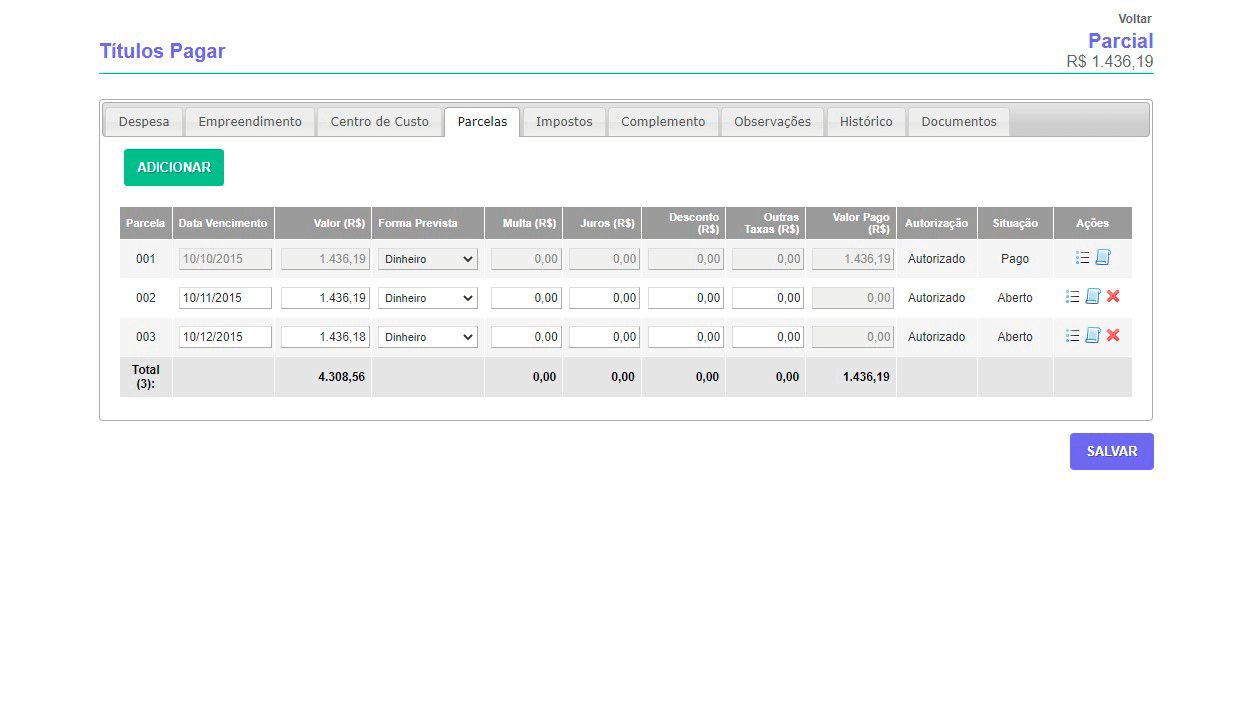Switch to the Despesa tab
This screenshot has height=724, width=1239.
click(144, 122)
